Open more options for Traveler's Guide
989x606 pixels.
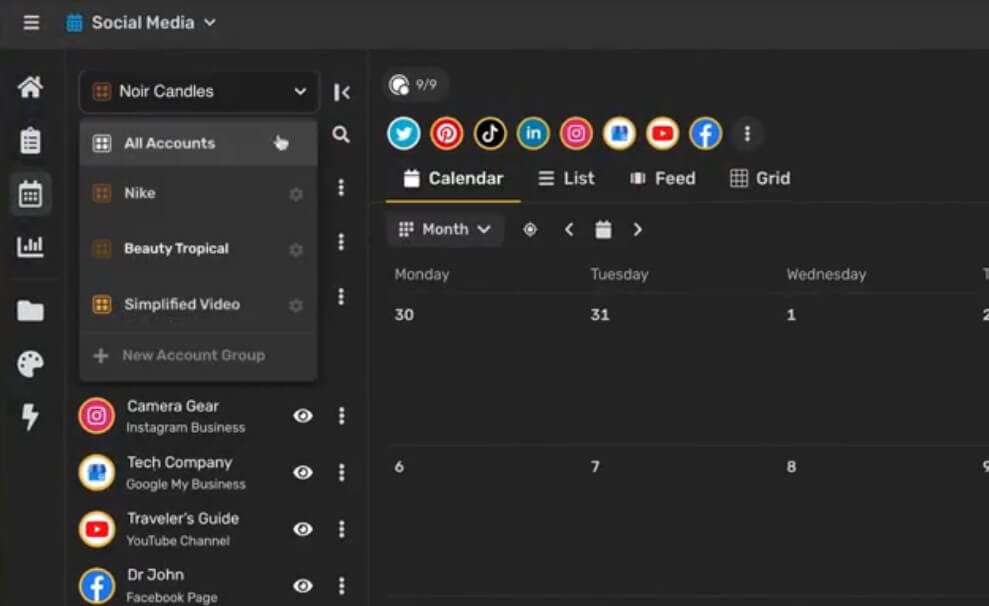(x=342, y=529)
